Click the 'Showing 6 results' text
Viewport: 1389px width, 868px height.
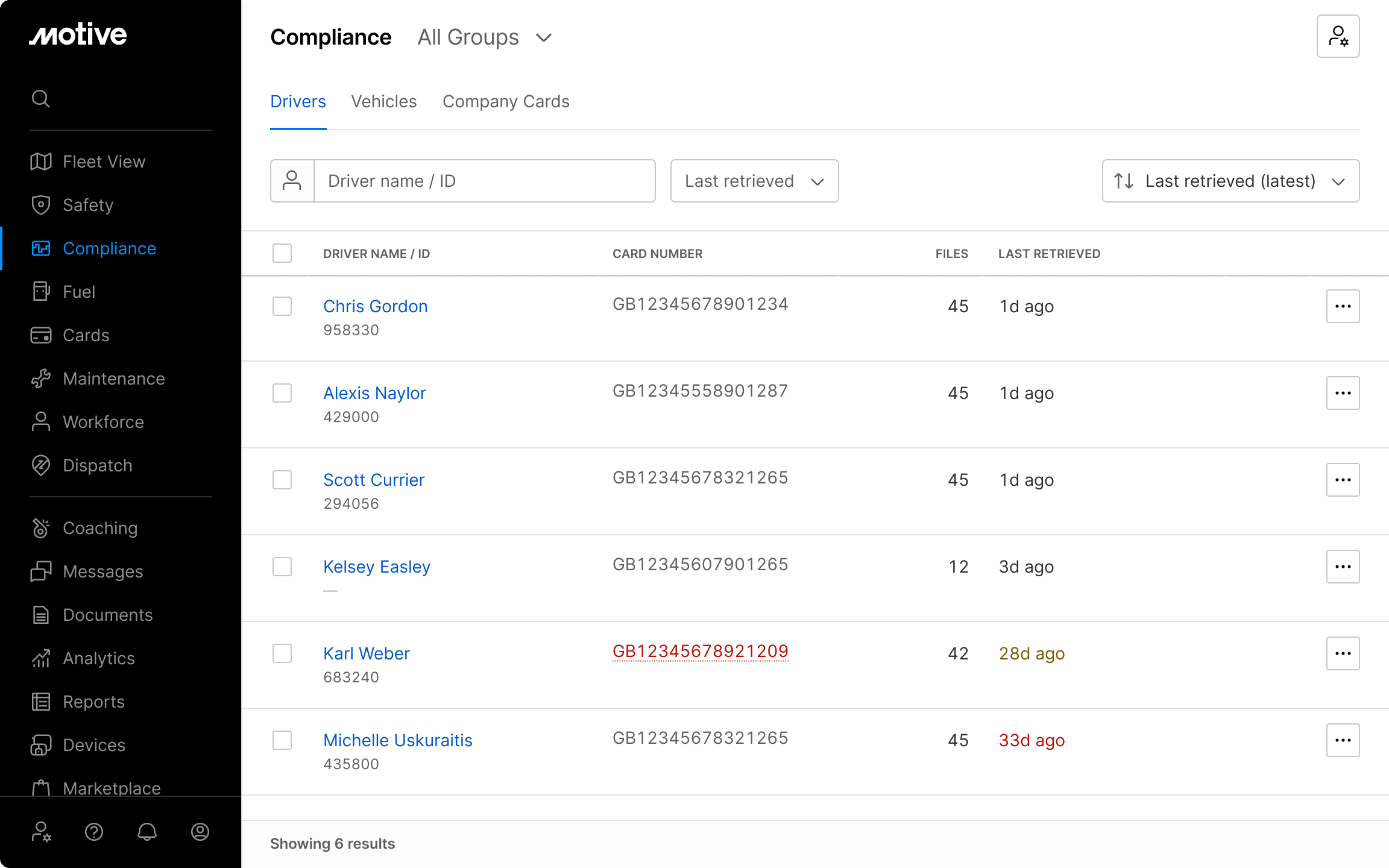333,844
